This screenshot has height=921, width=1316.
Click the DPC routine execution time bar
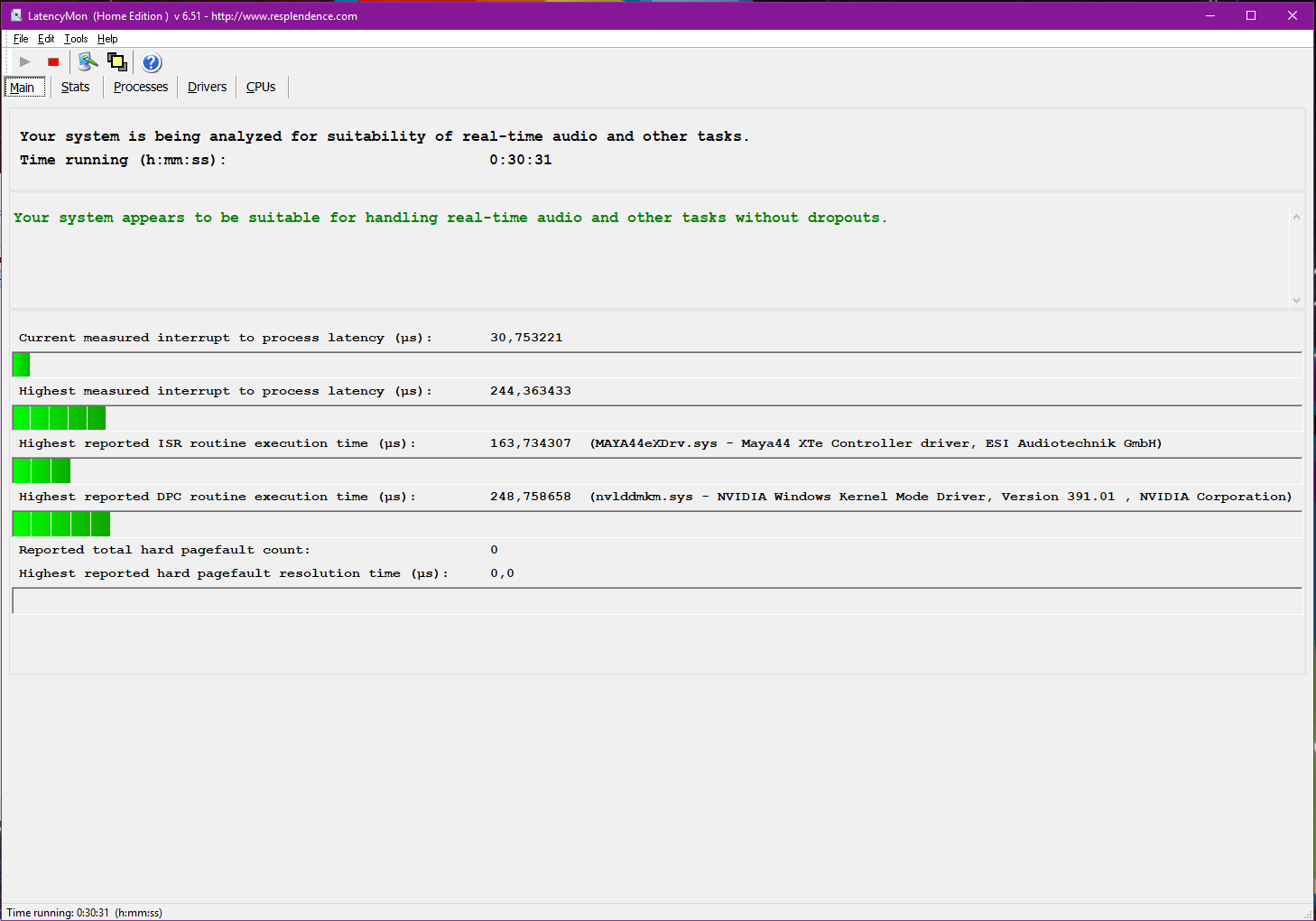point(61,524)
